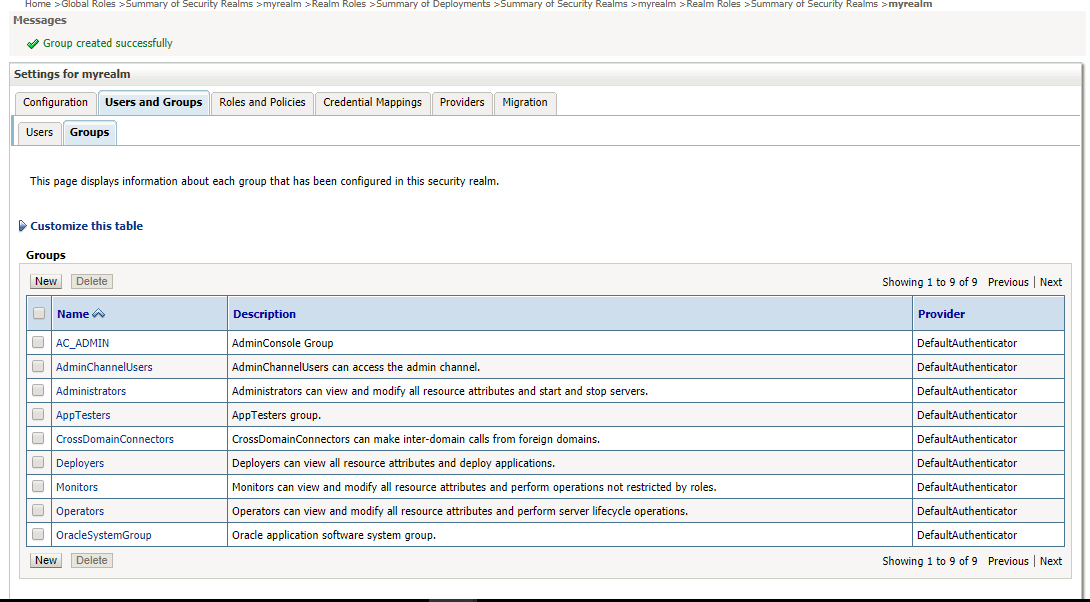Open Global Roles breadcrumb link
The width and height of the screenshot is (1090, 602).
tap(88, 4)
